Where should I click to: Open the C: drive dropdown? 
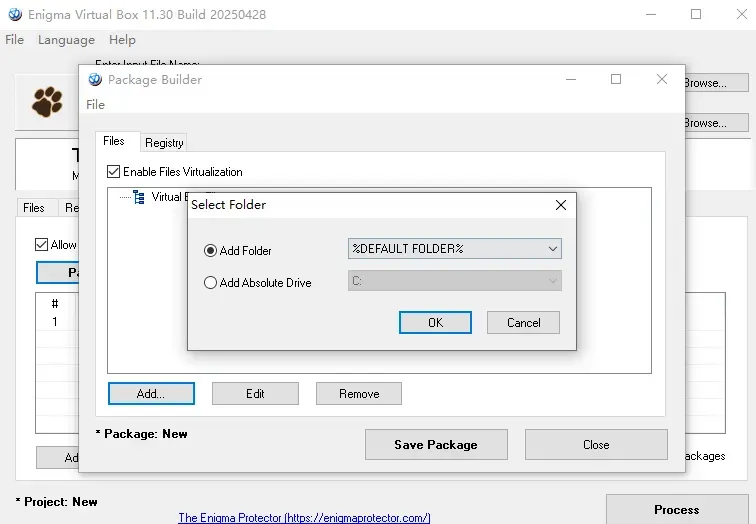click(x=455, y=281)
